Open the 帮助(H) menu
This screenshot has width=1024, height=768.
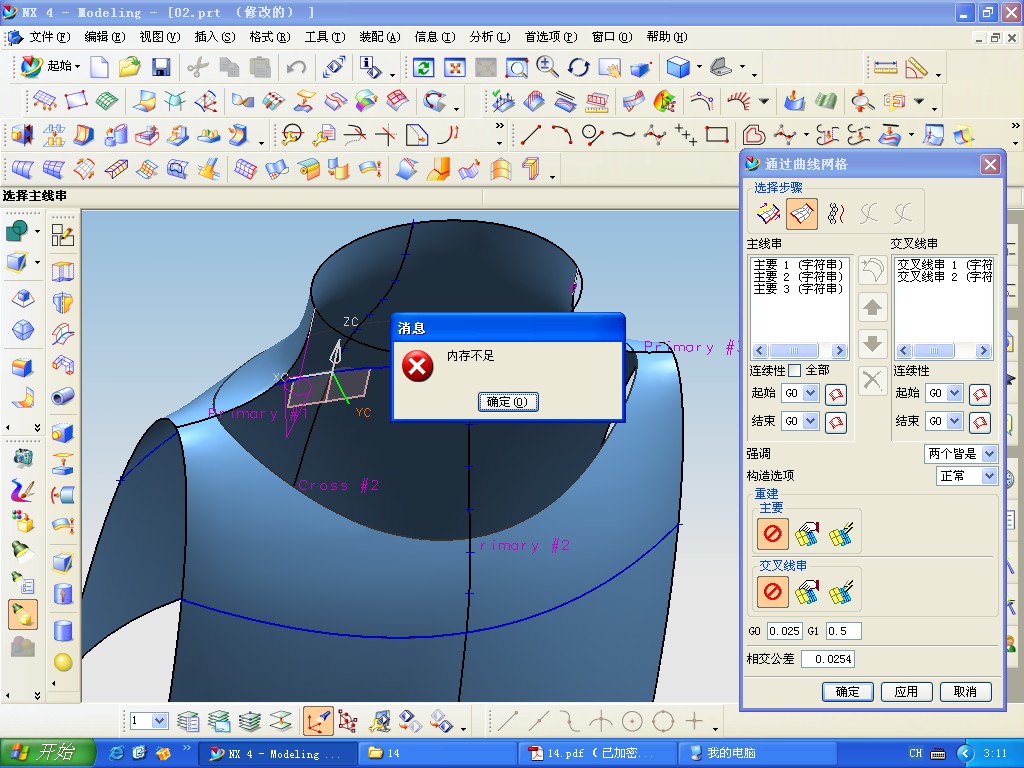[667, 37]
